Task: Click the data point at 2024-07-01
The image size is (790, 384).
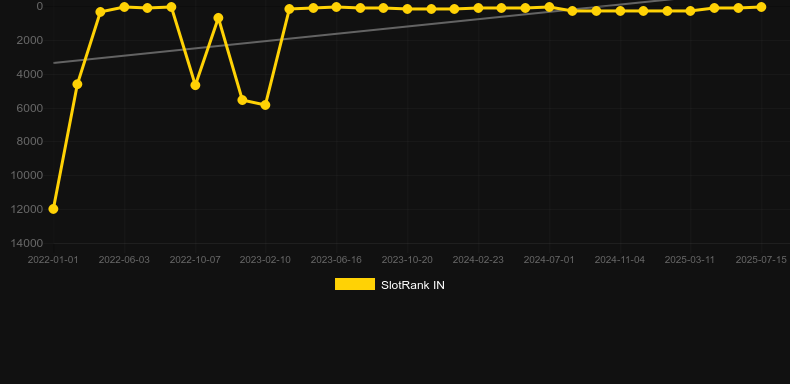Action: (x=549, y=7)
